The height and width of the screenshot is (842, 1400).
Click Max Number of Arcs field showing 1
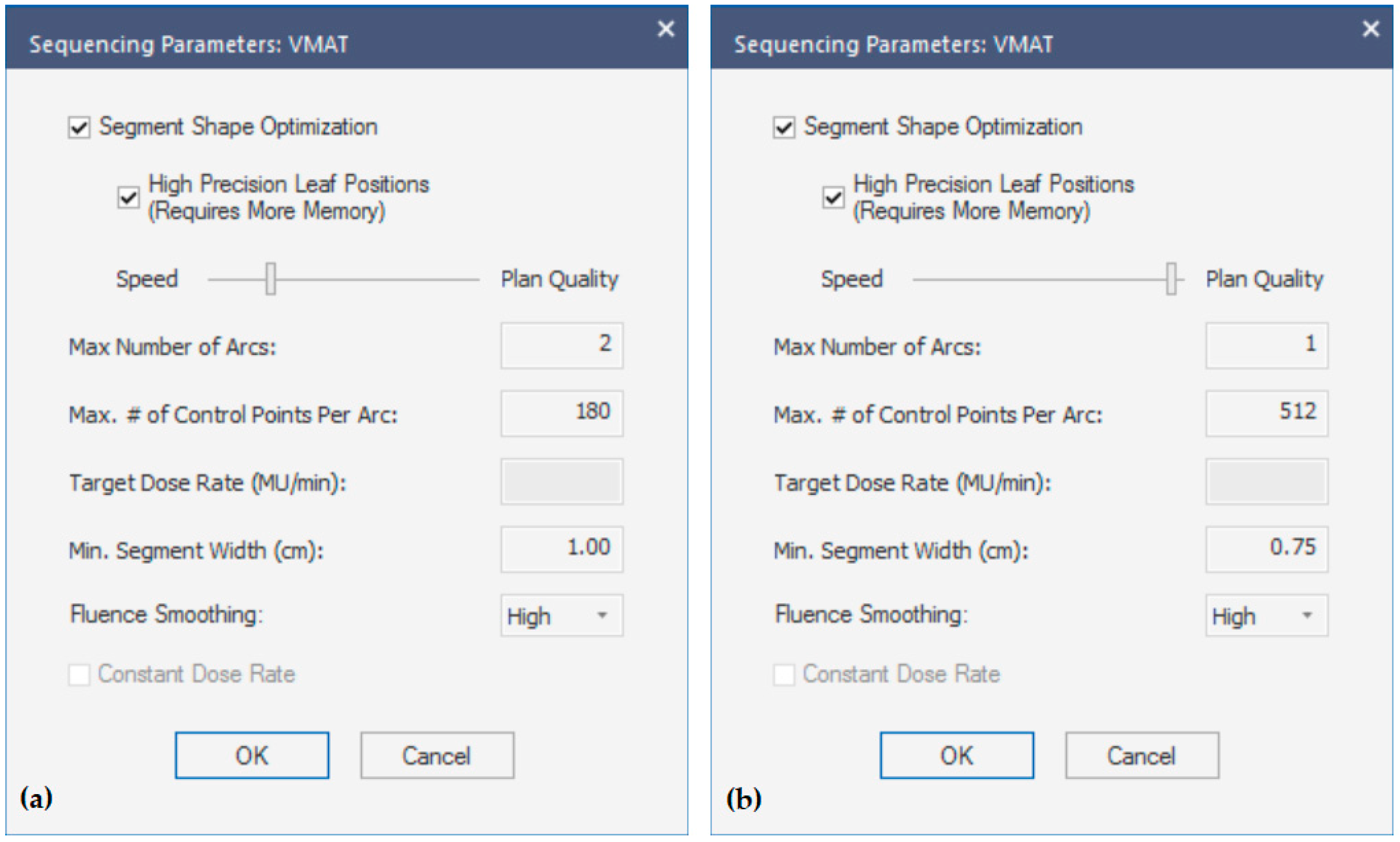pos(1266,345)
